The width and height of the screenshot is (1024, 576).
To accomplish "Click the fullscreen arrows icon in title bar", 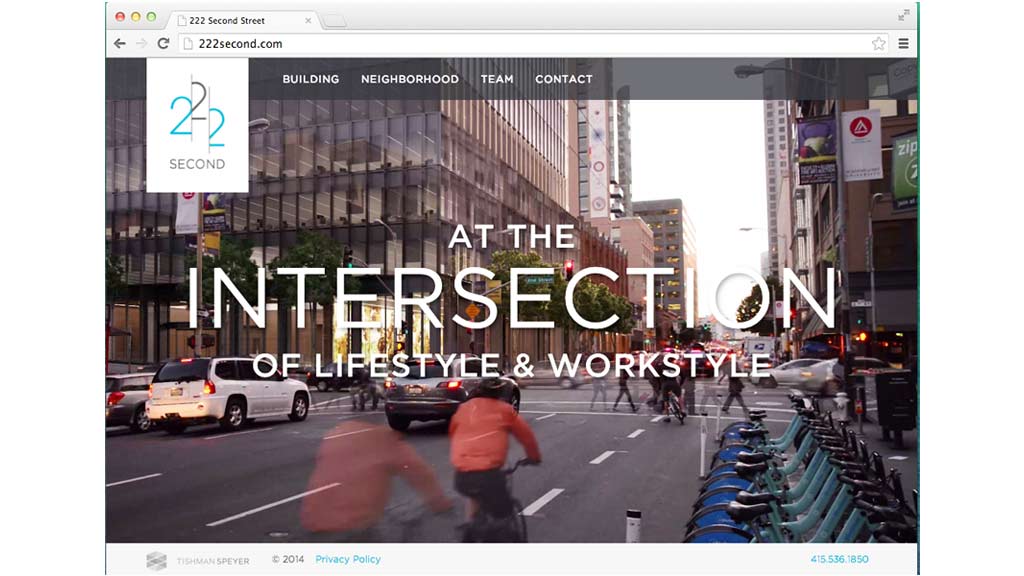I will 904,15.
